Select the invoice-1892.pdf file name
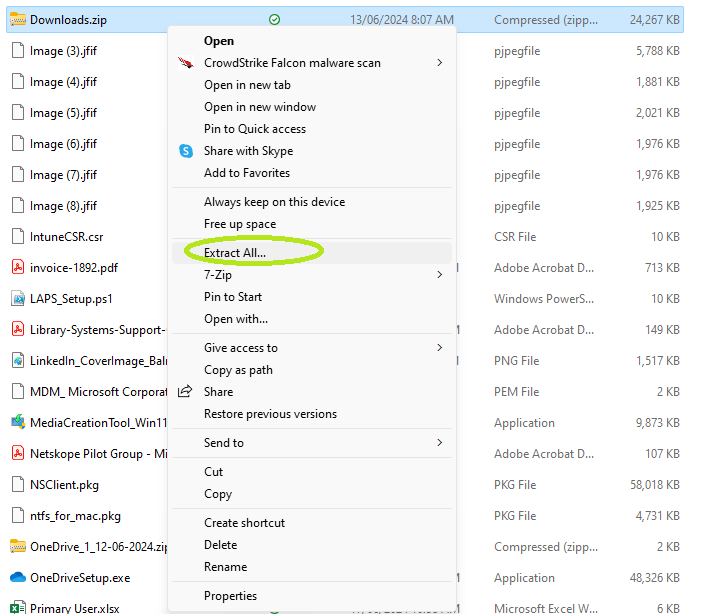This screenshot has height=614, width=714. click(74, 268)
